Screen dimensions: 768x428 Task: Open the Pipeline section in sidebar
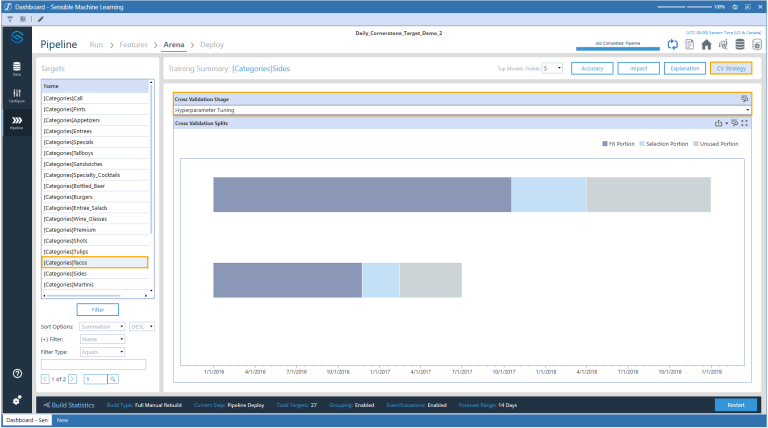(17, 122)
